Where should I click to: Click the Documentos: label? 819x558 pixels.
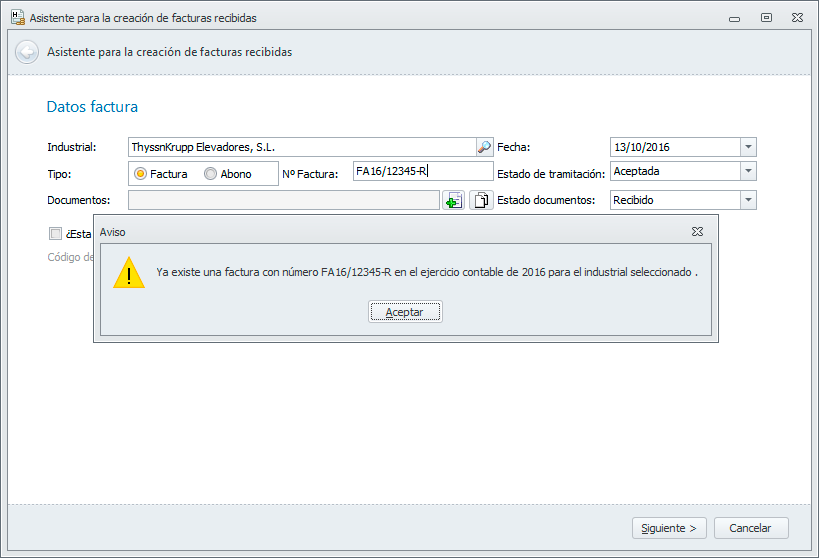(79, 200)
